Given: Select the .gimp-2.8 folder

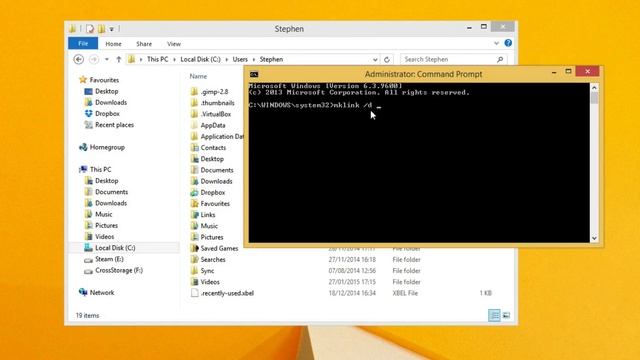Looking at the screenshot, I should (214, 92).
